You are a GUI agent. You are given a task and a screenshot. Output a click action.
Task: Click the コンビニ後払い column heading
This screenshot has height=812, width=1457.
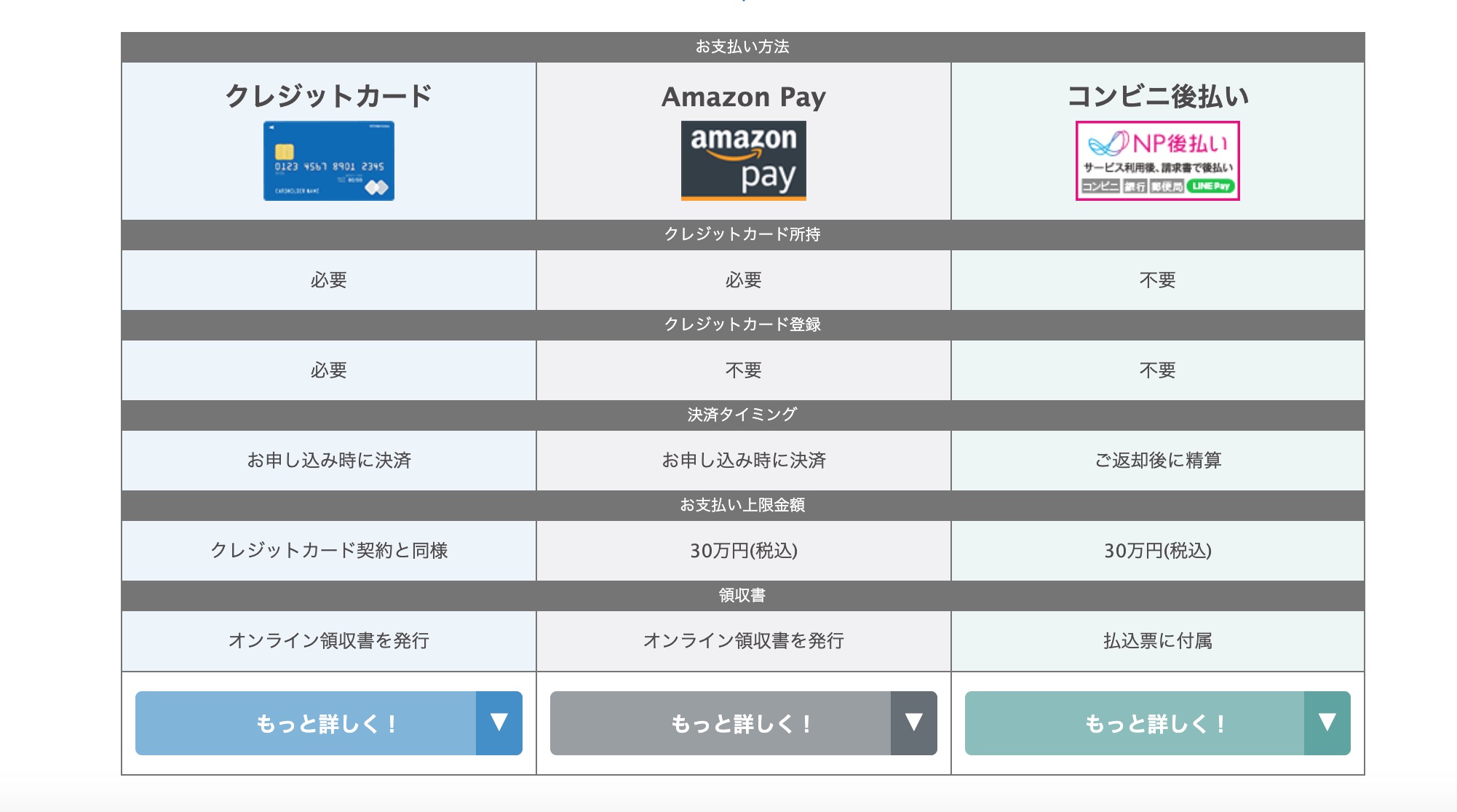(x=1157, y=96)
